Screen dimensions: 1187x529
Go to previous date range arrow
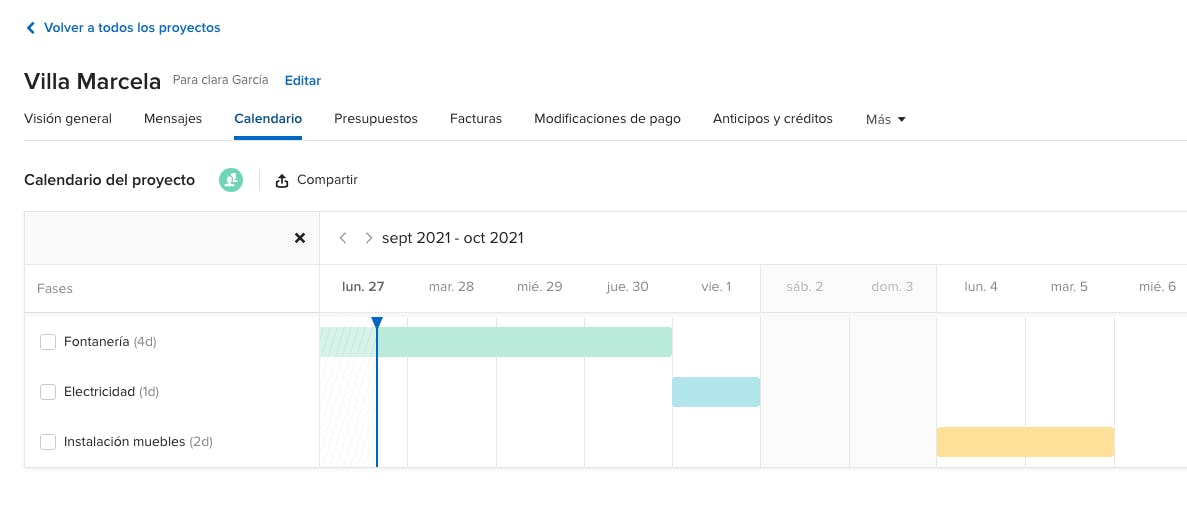pos(343,238)
